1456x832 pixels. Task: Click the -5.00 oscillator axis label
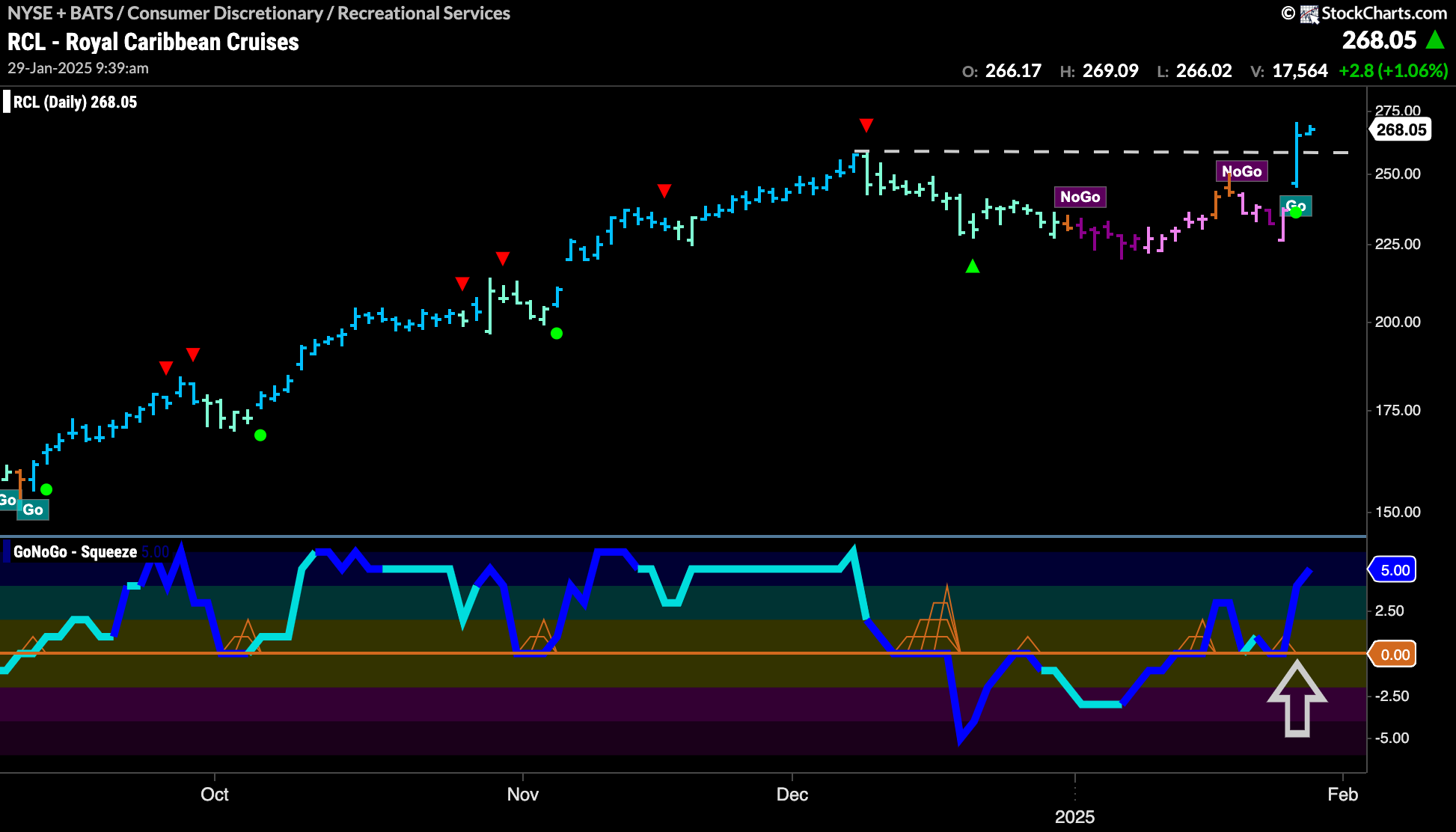click(x=1392, y=738)
